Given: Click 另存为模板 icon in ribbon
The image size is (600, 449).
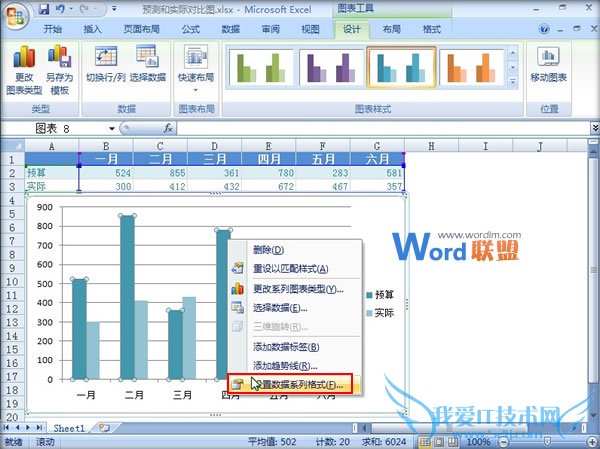Looking at the screenshot, I should (x=59, y=69).
